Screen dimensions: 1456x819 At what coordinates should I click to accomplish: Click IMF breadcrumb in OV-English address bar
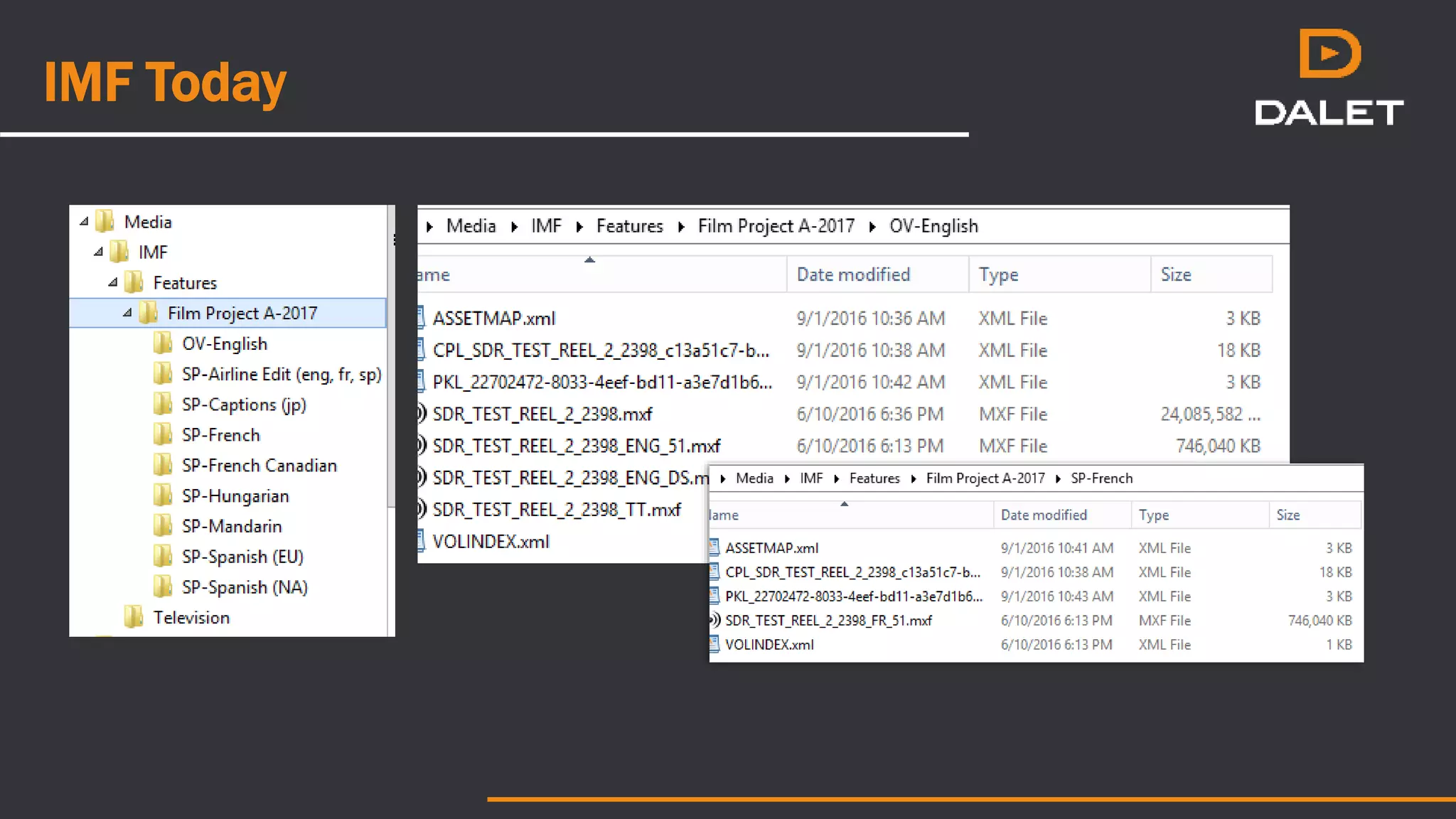546,226
